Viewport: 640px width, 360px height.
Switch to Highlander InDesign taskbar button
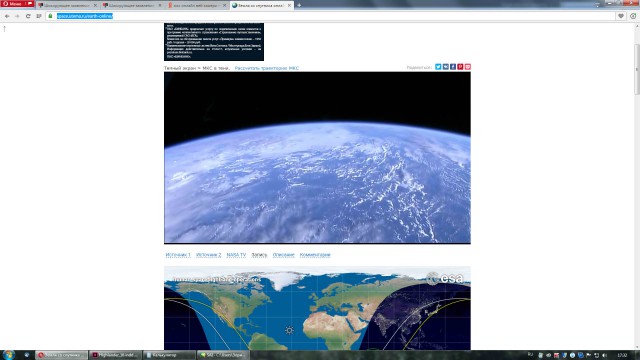(x=116, y=355)
